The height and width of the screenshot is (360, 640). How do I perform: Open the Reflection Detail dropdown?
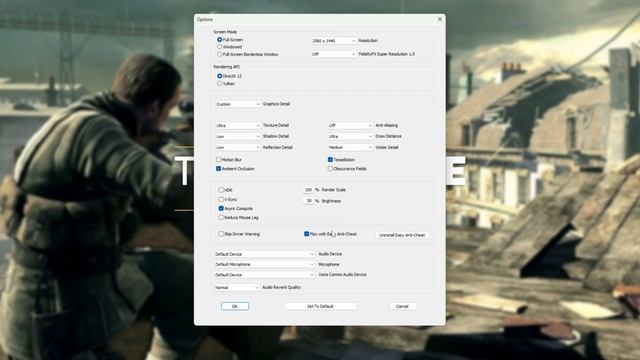238,147
